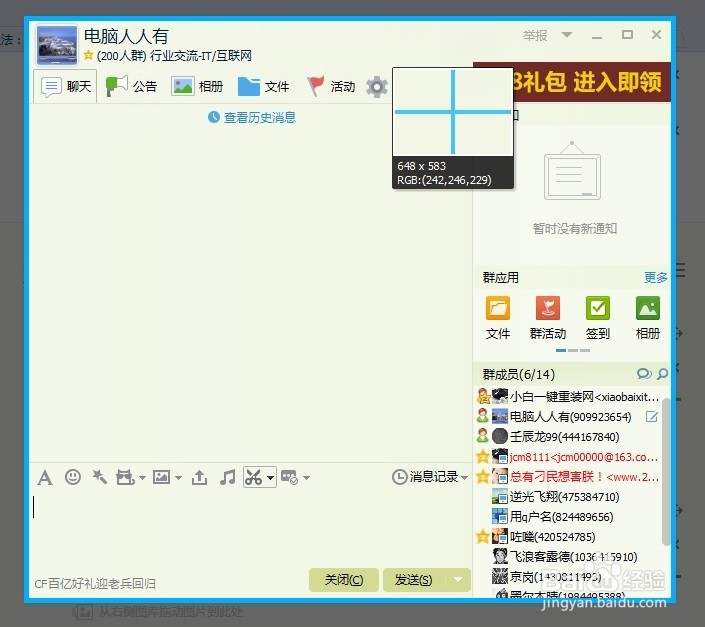Search group members with magnifier icon
The height and width of the screenshot is (627, 705).
662,374
